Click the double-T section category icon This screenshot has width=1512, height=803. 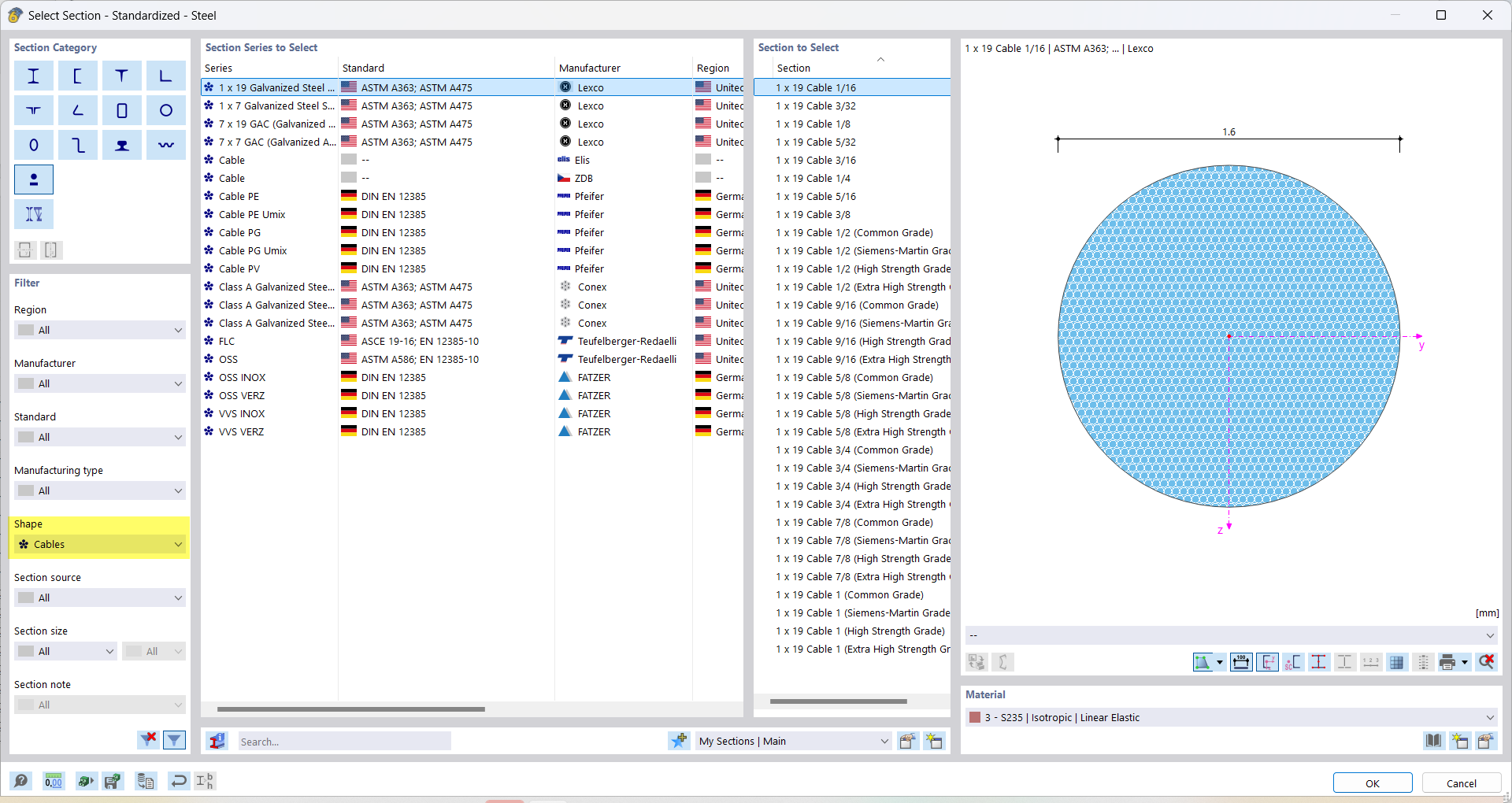click(34, 111)
